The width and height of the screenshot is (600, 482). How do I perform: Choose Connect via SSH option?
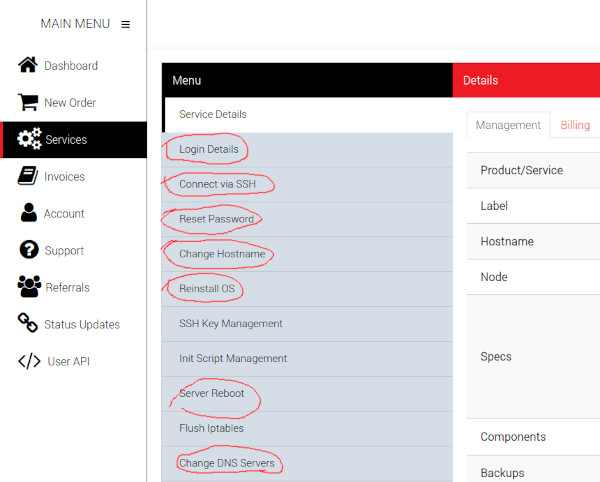point(307,184)
